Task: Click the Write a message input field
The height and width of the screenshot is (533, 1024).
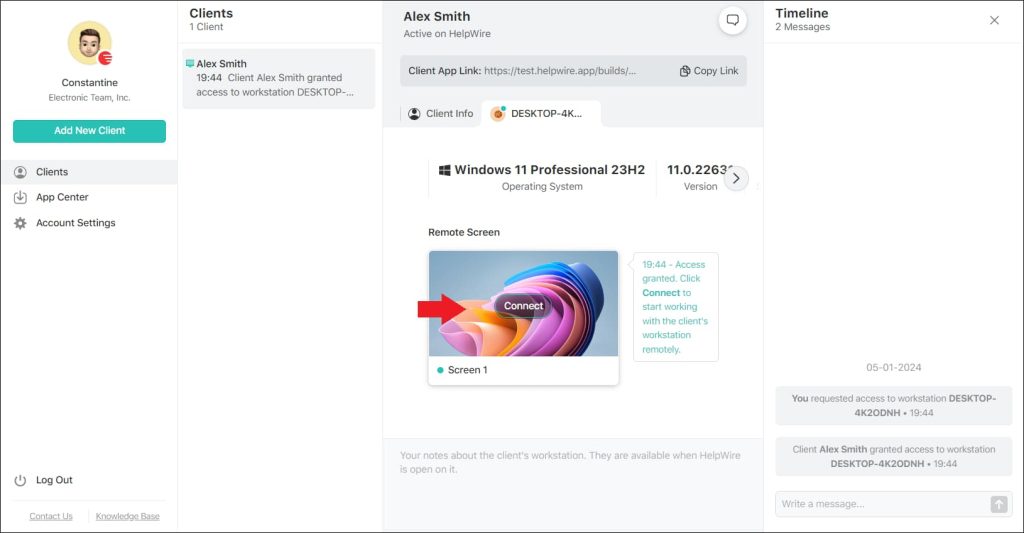Action: pos(880,504)
